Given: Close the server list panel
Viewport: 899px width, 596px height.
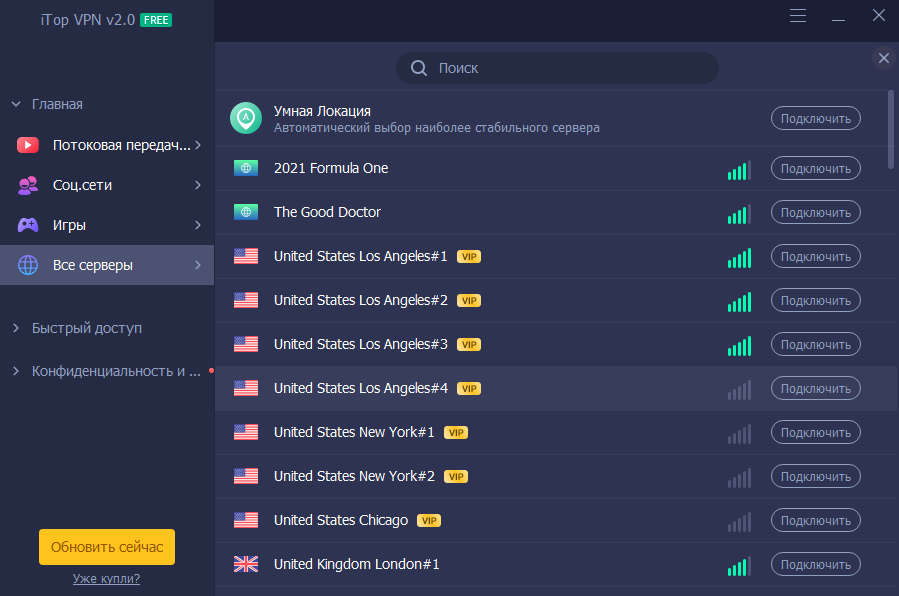Looking at the screenshot, I should point(884,58).
